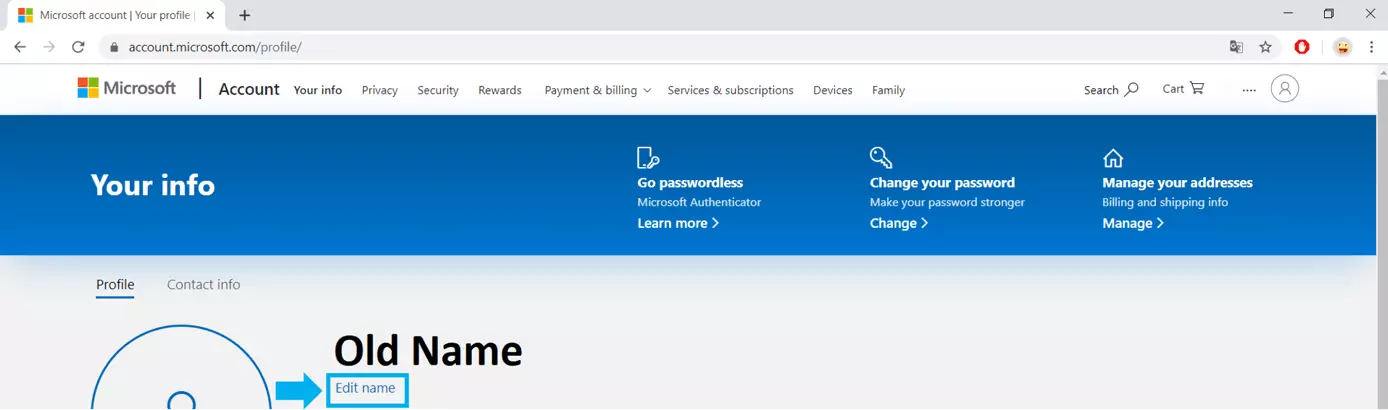Open a new browser tab
The image size is (1388, 410).
(244, 15)
